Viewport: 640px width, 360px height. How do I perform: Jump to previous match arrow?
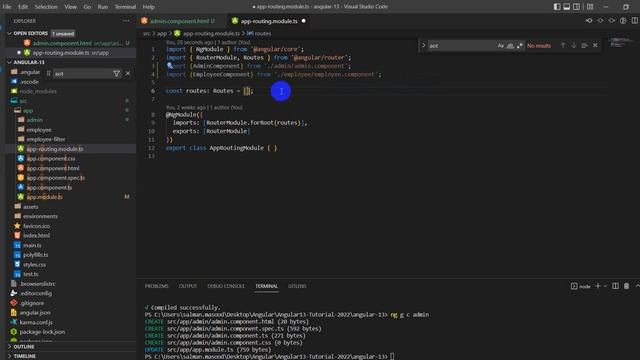pos(563,46)
